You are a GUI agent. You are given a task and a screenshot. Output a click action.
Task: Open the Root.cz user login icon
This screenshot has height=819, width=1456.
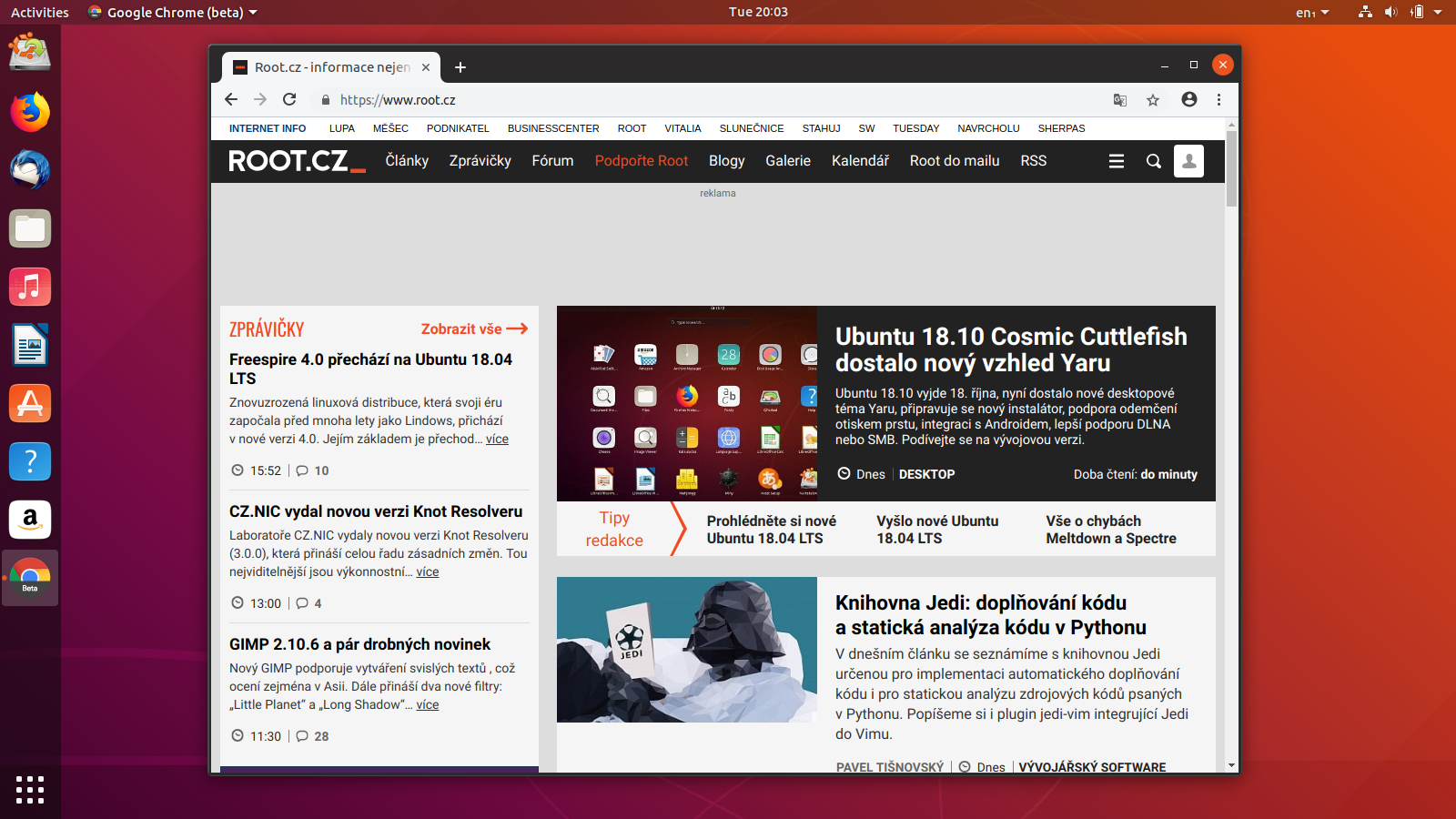(1188, 161)
